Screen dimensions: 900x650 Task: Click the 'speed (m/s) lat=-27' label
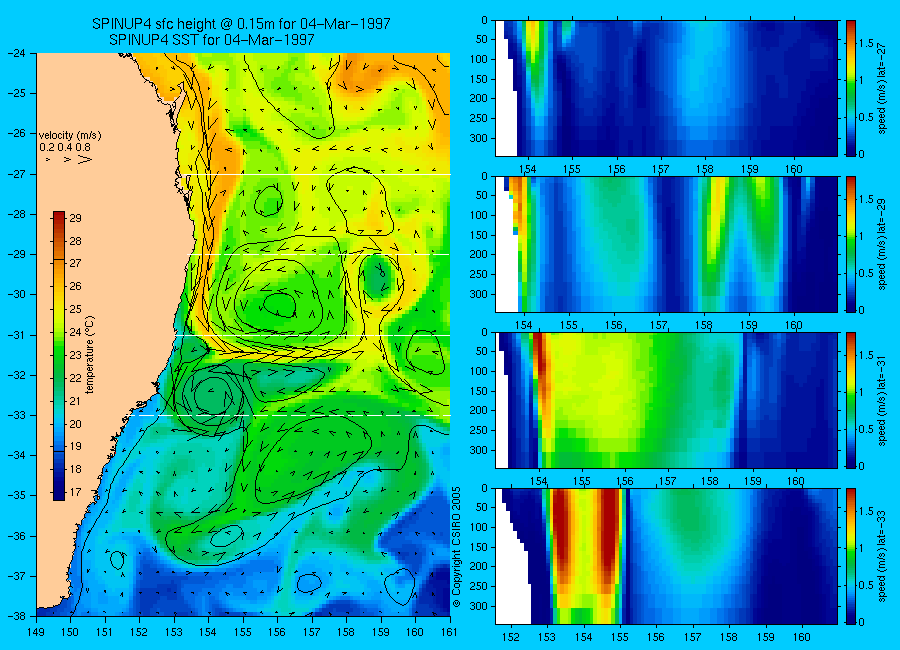(x=883, y=88)
